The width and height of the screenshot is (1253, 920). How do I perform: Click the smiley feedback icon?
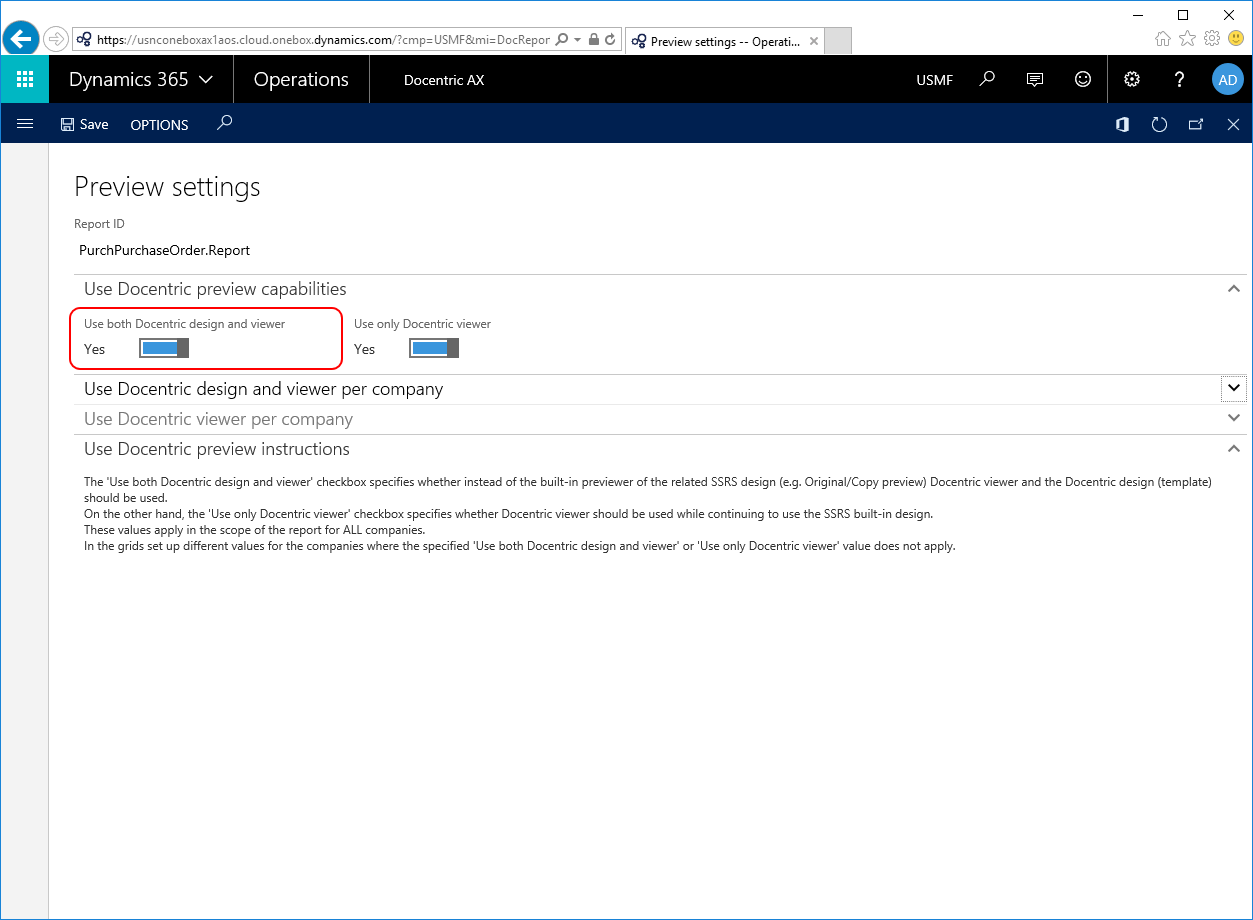[1083, 79]
